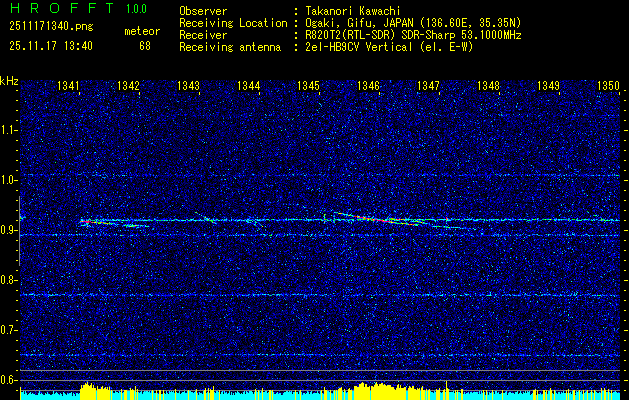
Task: Click the 0.8 frequency axis label
Action: (9, 280)
